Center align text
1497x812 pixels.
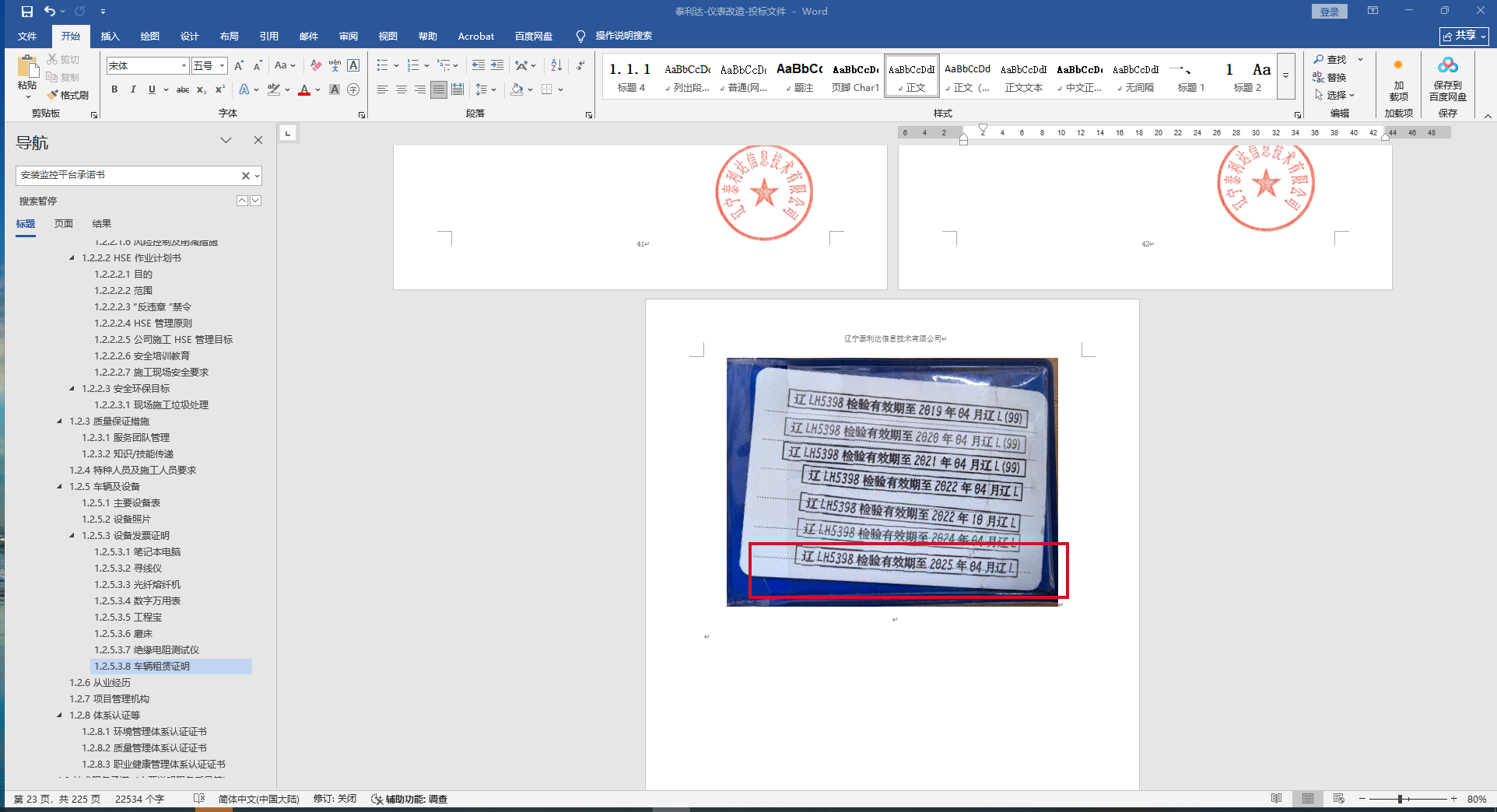pos(401,89)
